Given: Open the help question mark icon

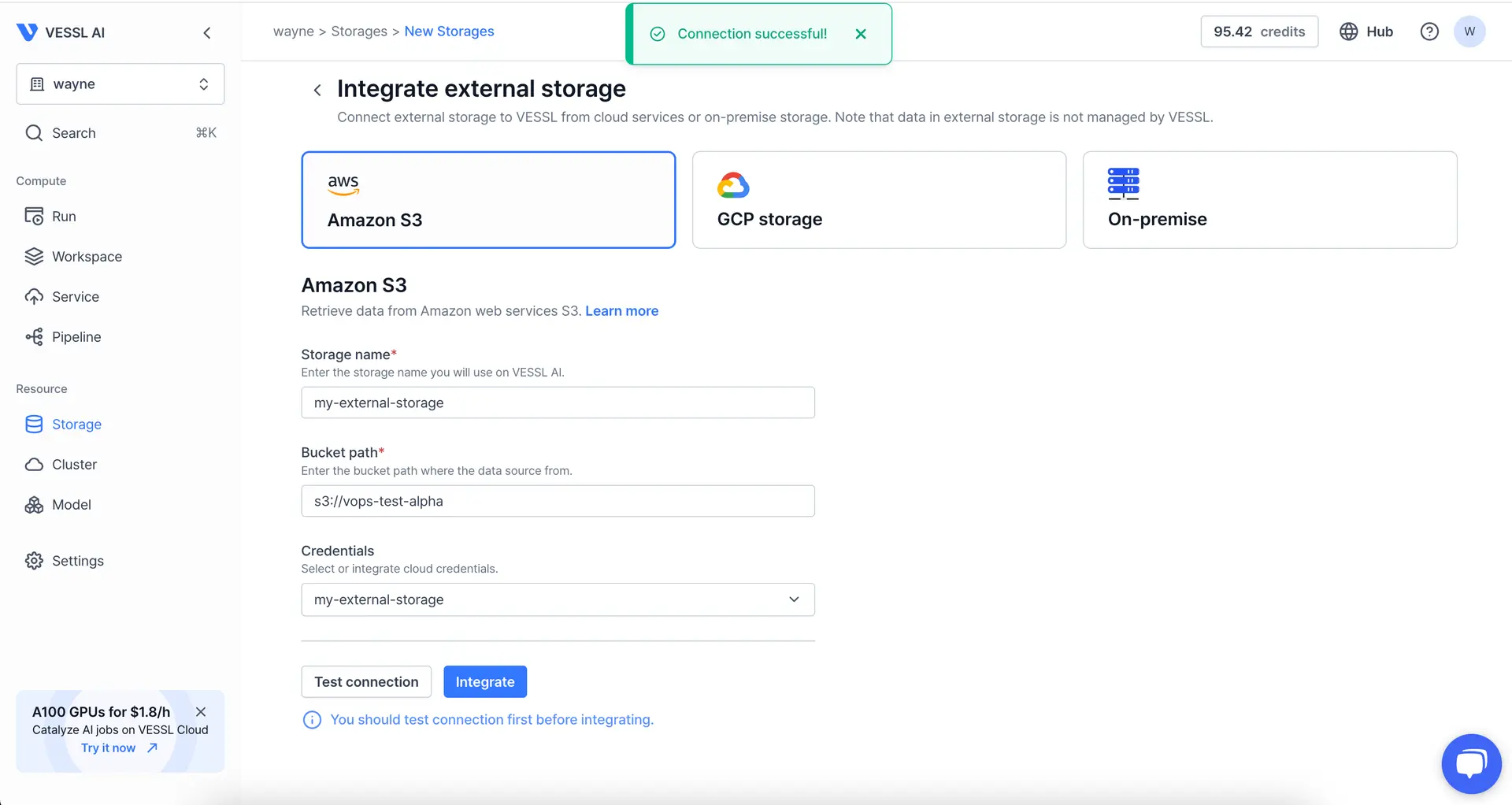Looking at the screenshot, I should pos(1429,32).
